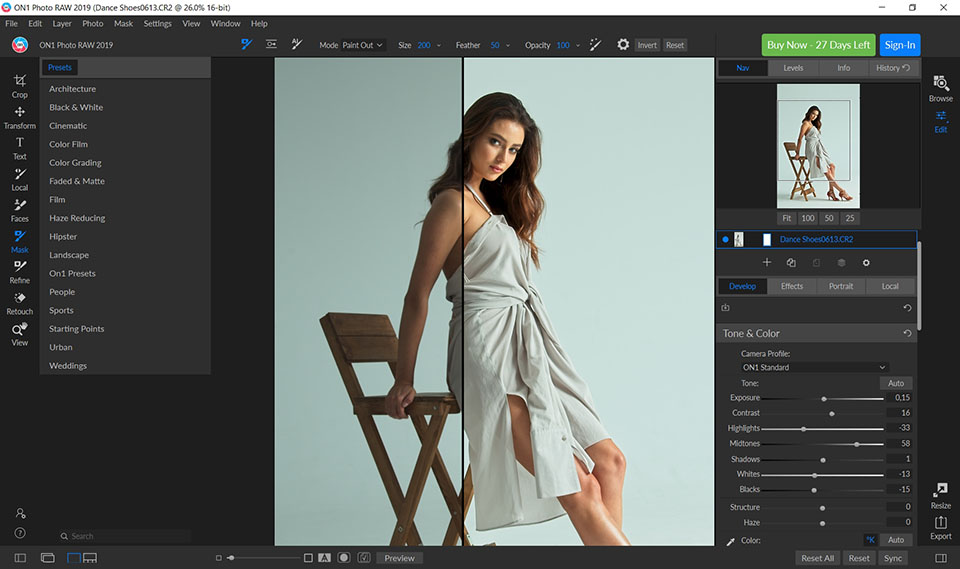Select the Retouch tool
The image size is (960, 569).
20,303
